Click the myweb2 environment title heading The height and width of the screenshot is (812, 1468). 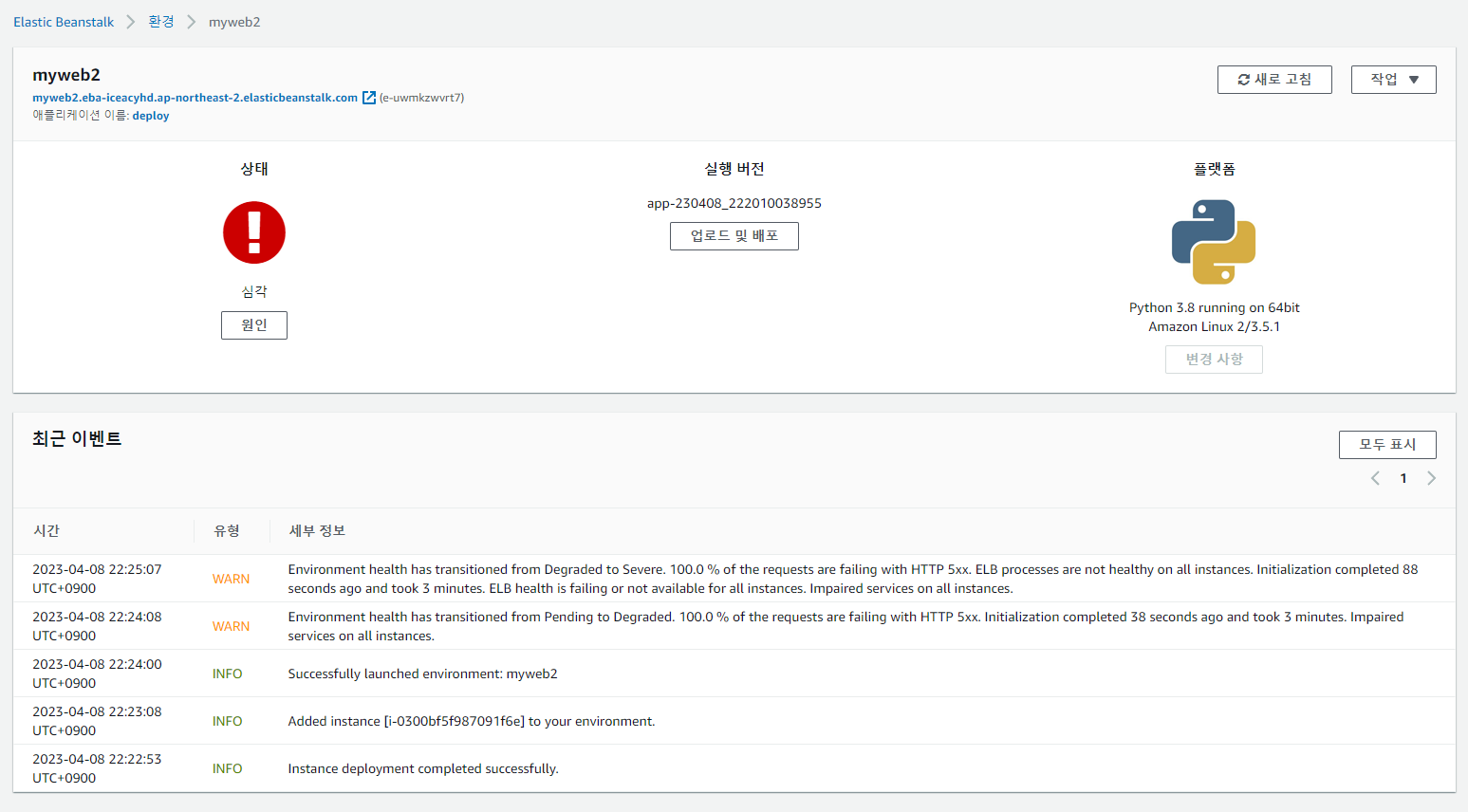pos(66,75)
